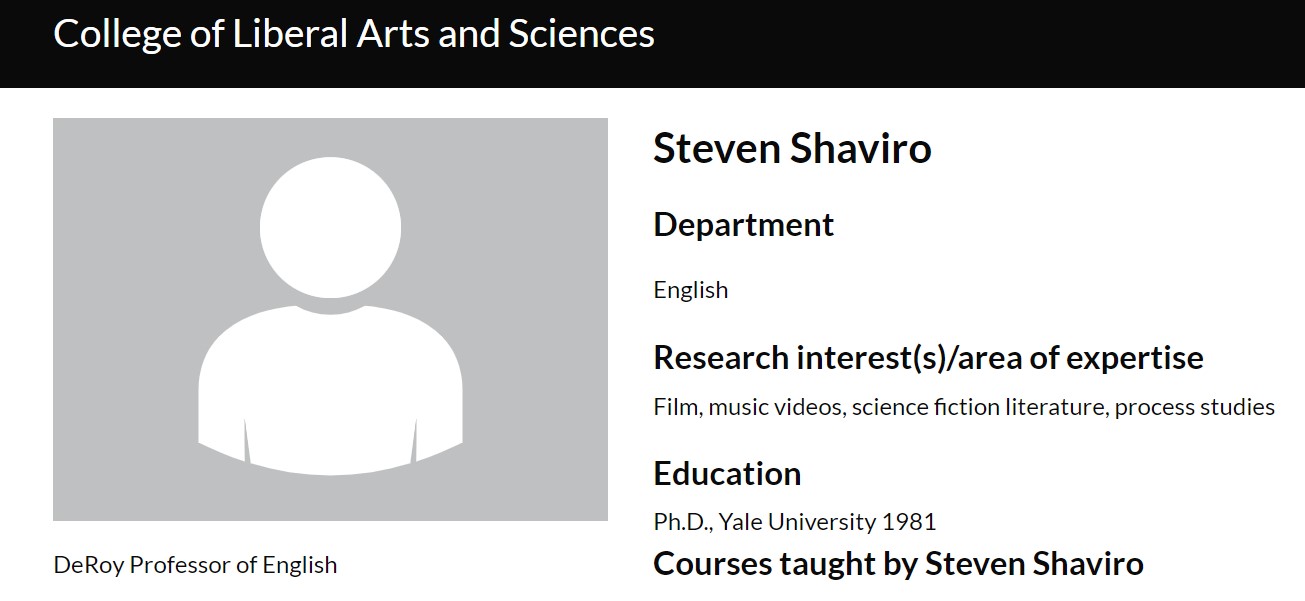Click the science fiction literature text

tap(978, 407)
